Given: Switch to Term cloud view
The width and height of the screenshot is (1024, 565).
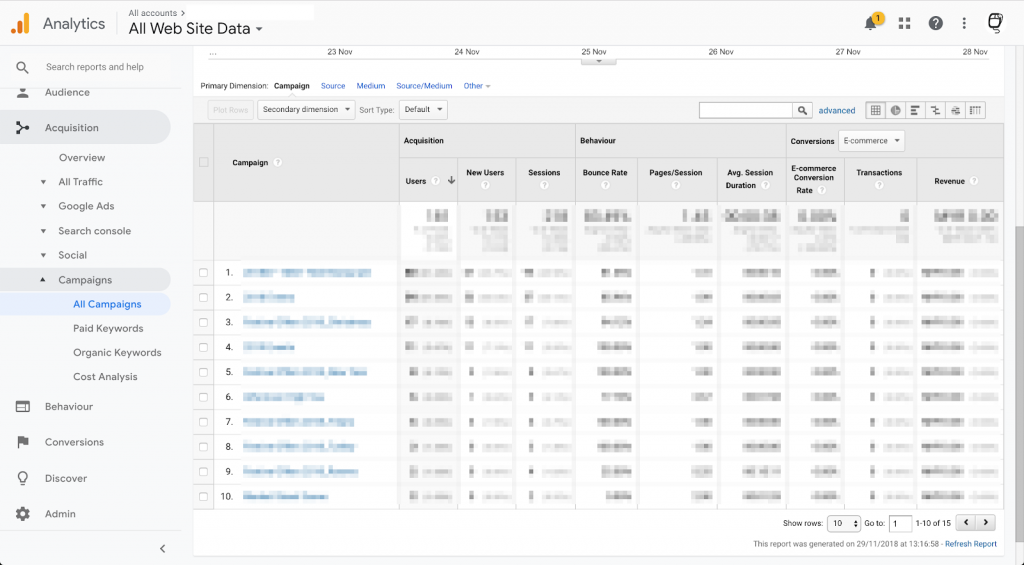Looking at the screenshot, I should [x=955, y=110].
